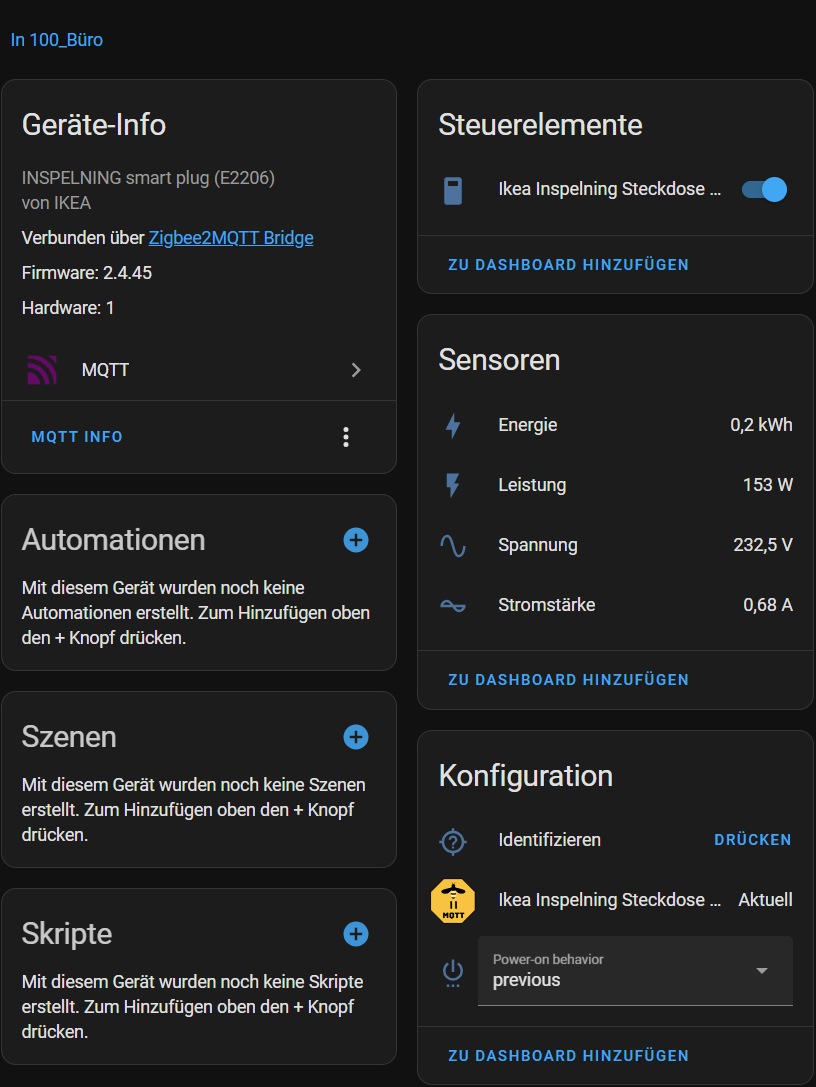The image size is (816, 1087).
Task: Add Steuerelemente card to dashboard
Action: [568, 265]
